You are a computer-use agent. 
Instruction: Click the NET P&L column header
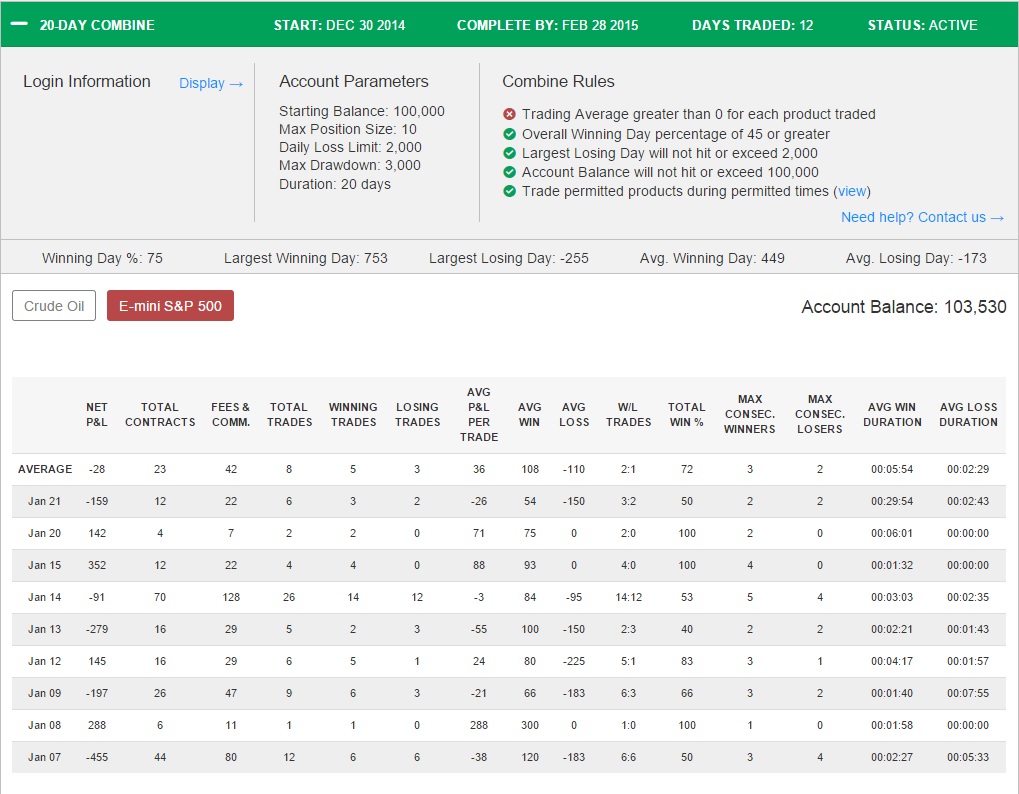[97, 415]
